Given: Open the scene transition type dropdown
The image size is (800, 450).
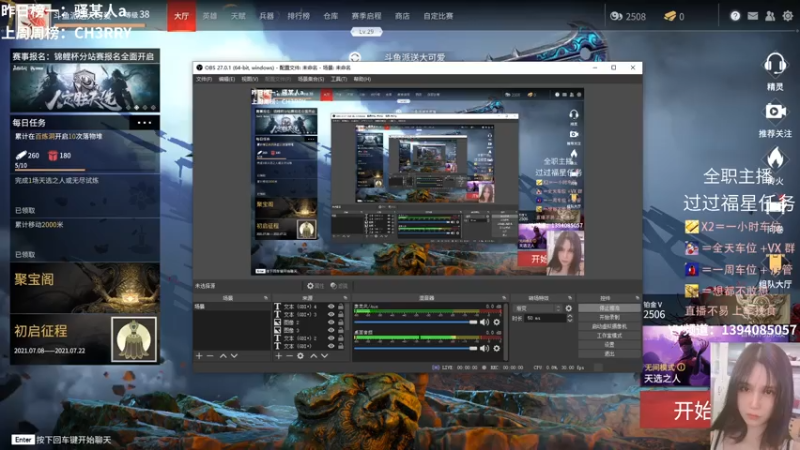Looking at the screenshot, I should (x=538, y=308).
